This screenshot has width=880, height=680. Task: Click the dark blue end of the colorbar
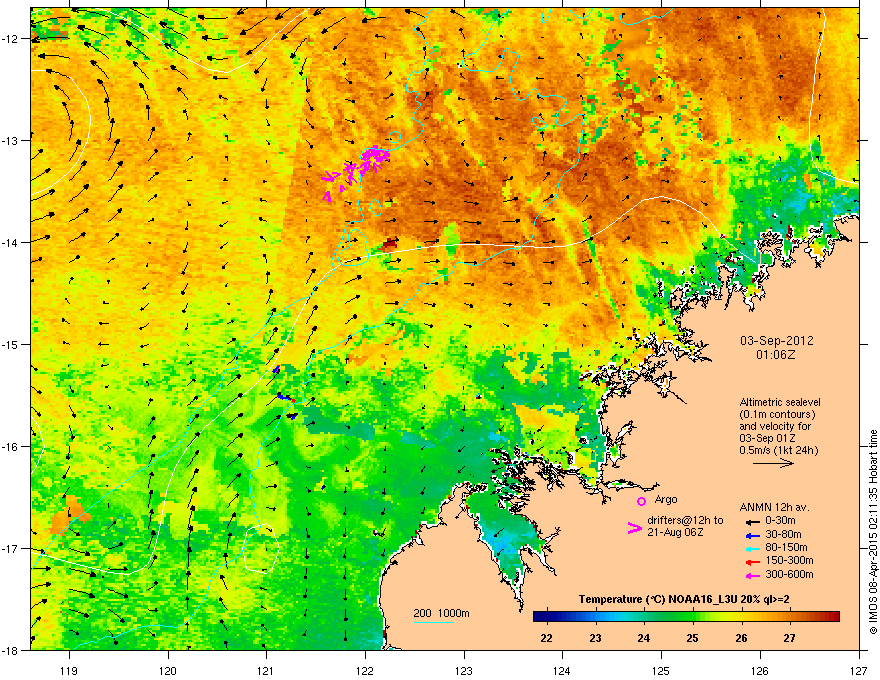point(540,617)
